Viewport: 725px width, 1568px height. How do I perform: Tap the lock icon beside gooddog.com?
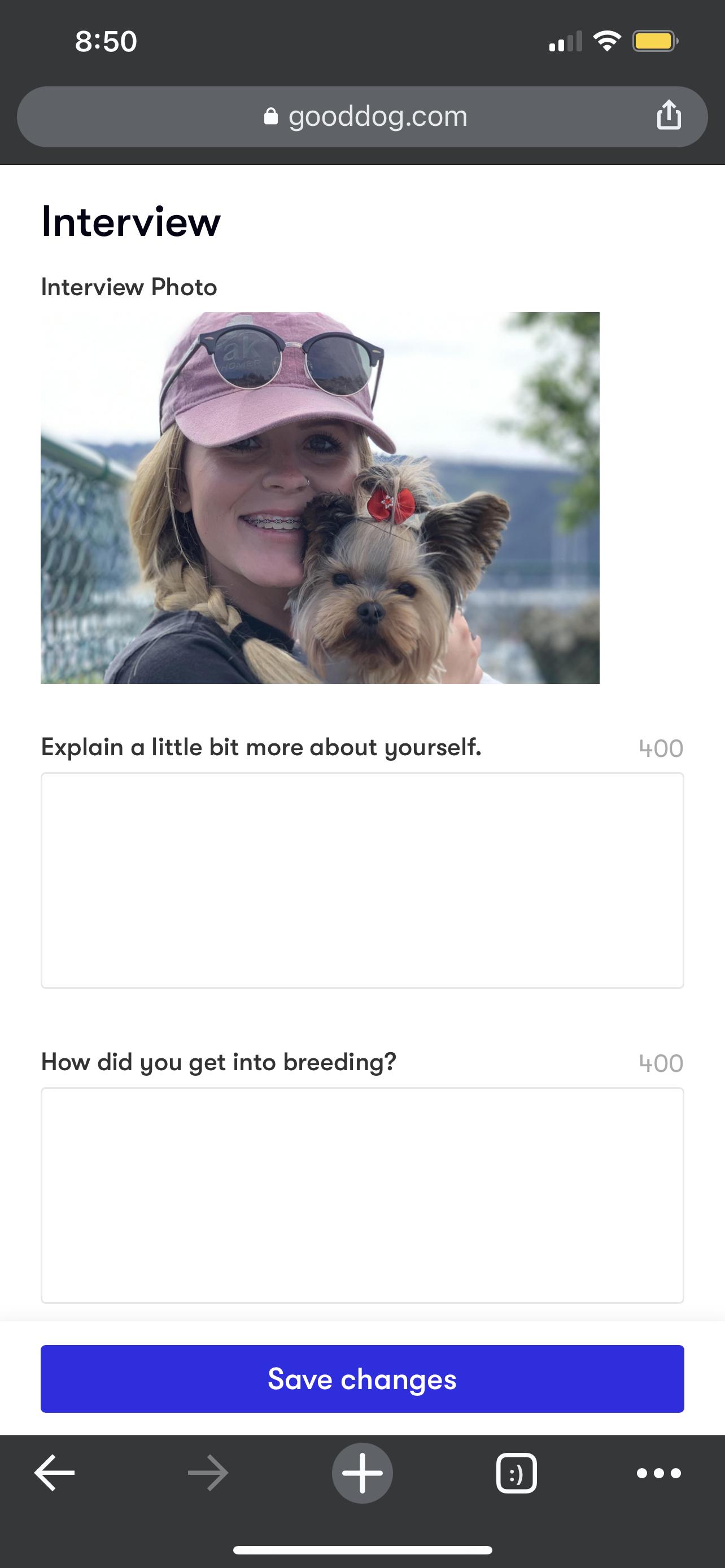[271, 116]
